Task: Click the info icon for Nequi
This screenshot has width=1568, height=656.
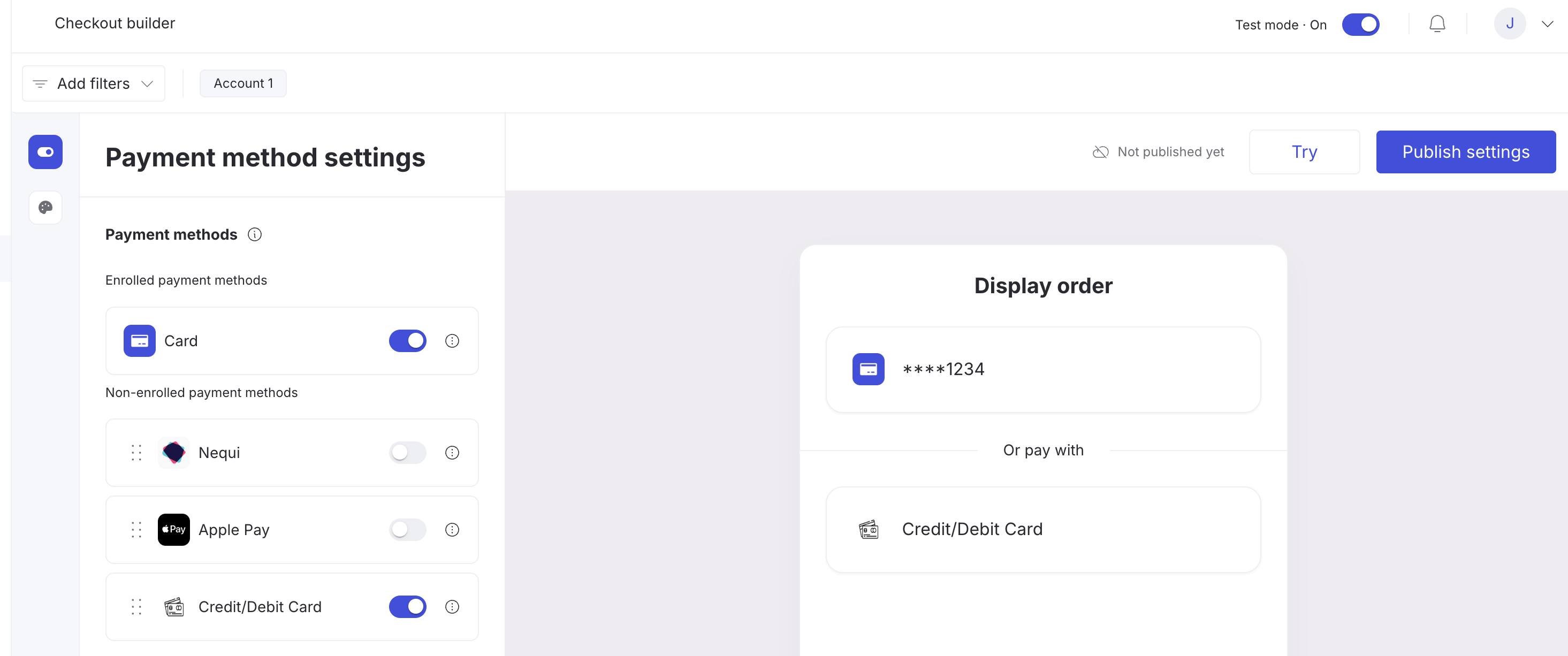Action: coord(452,453)
